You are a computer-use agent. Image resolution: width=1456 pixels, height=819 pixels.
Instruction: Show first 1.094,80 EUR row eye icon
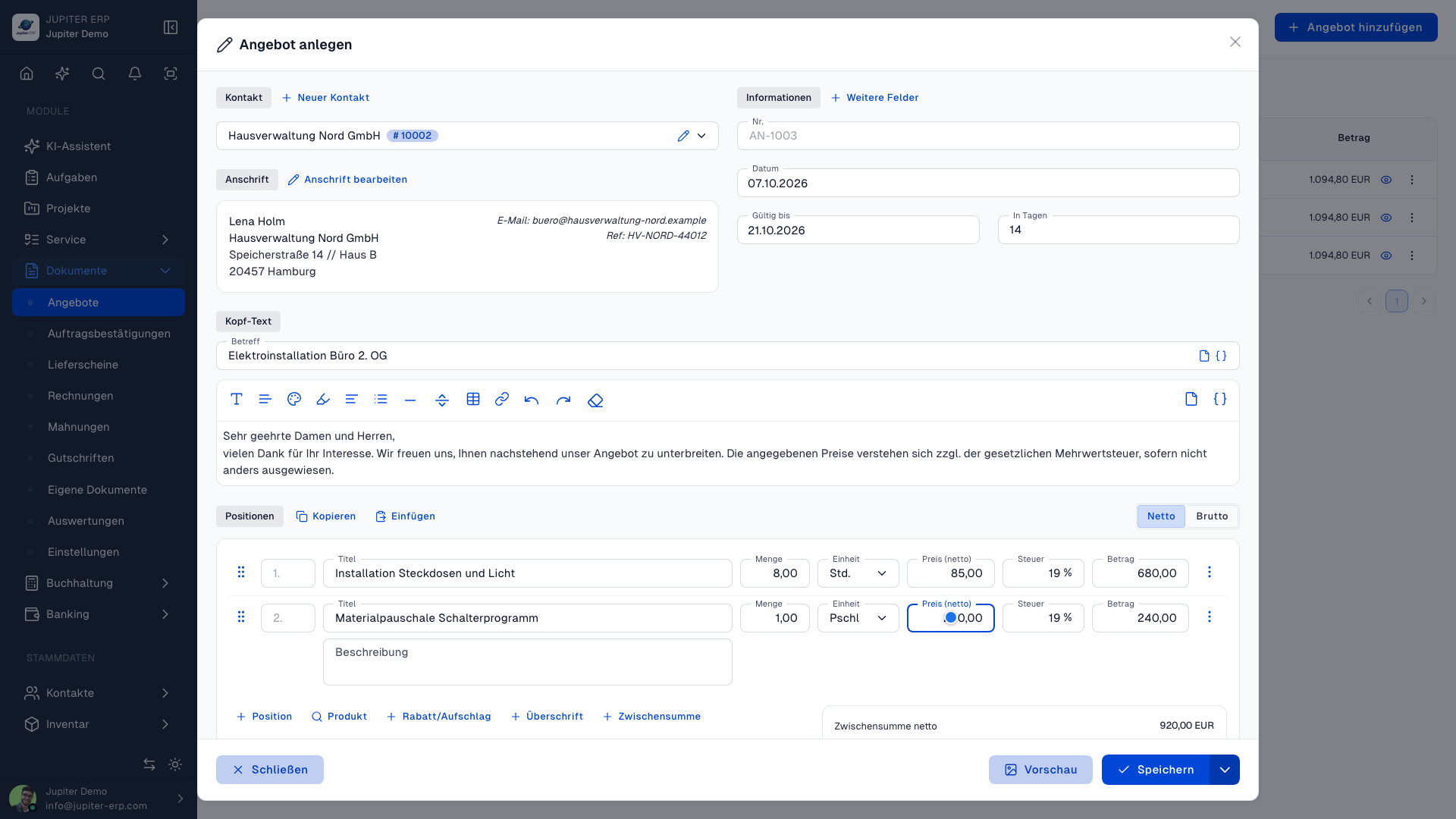click(1386, 180)
